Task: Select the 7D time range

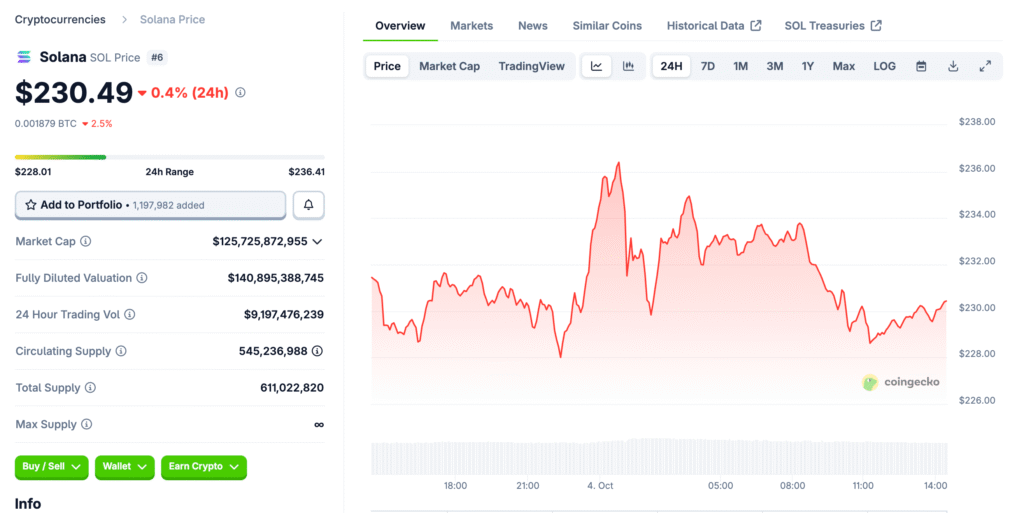Action: tap(707, 66)
